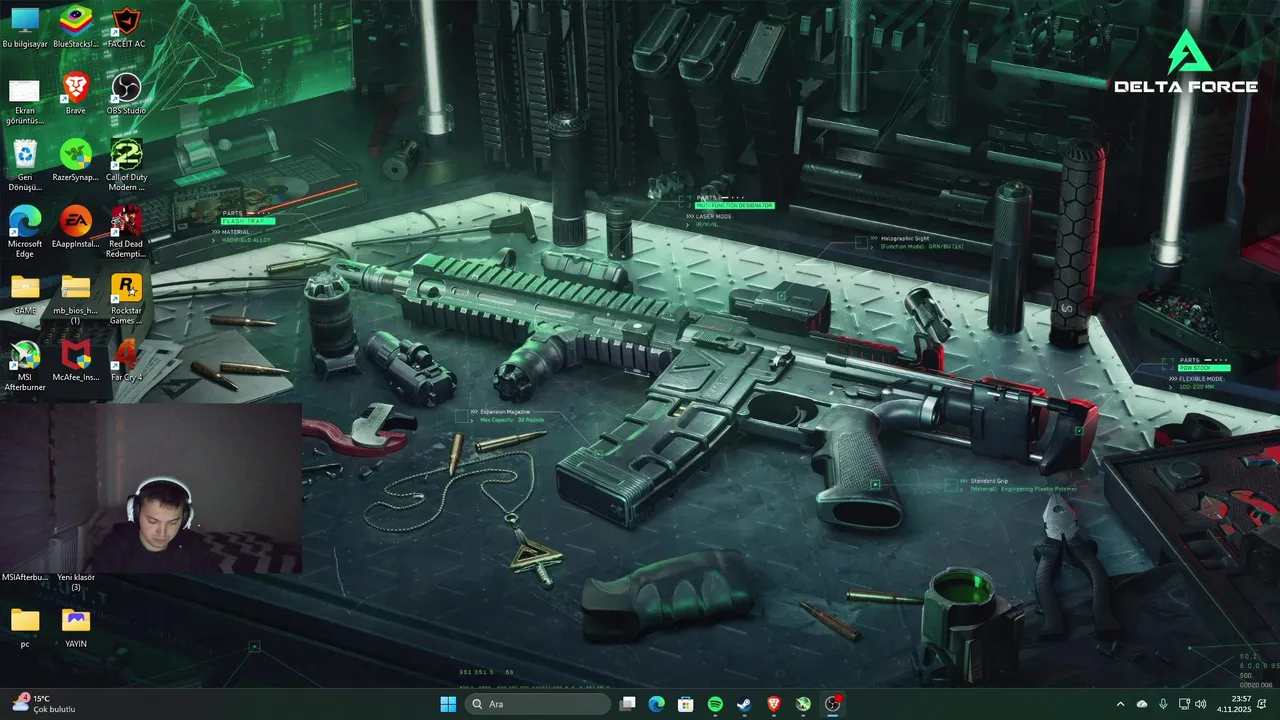1280x720 pixels.
Task: Select the Red Dead Redemption shortcut
Action: pos(126,232)
